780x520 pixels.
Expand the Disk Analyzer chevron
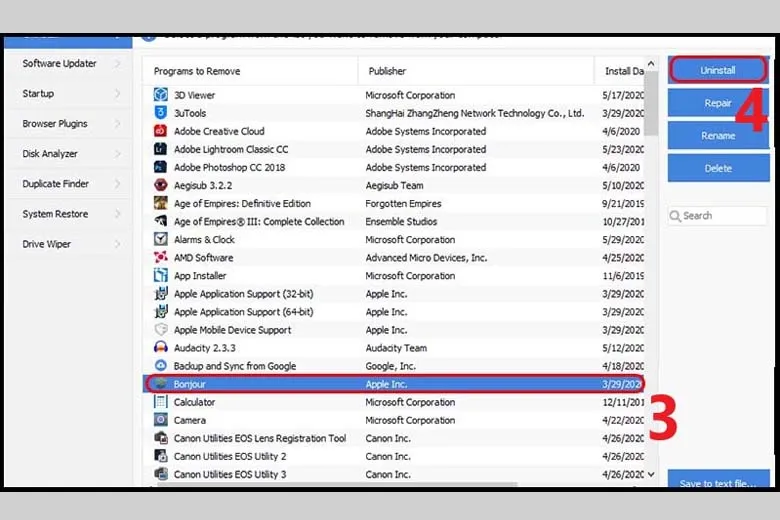click(117, 154)
